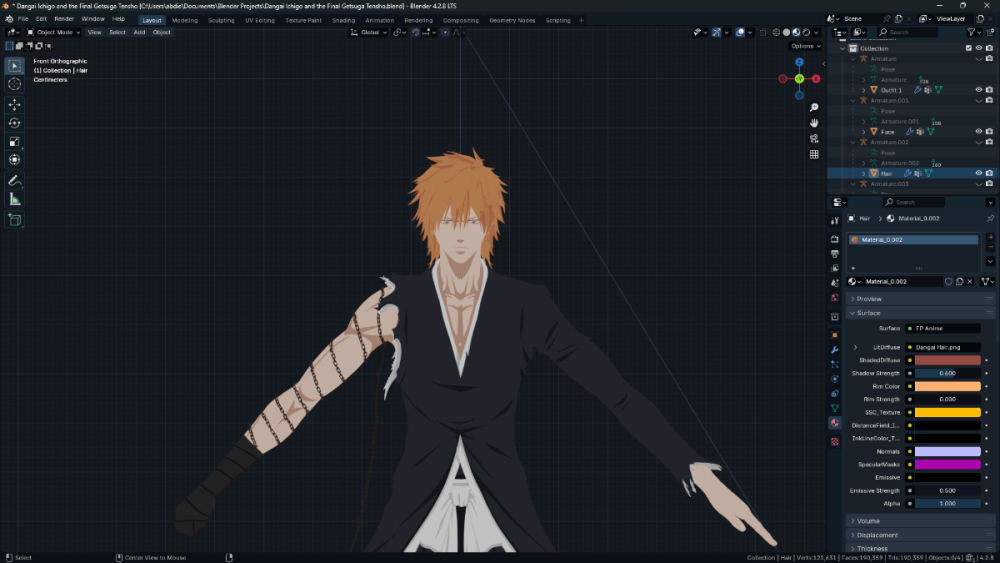Image resolution: width=1000 pixels, height=563 pixels.
Task: Select the Add Cube tool
Action: [x=15, y=220]
